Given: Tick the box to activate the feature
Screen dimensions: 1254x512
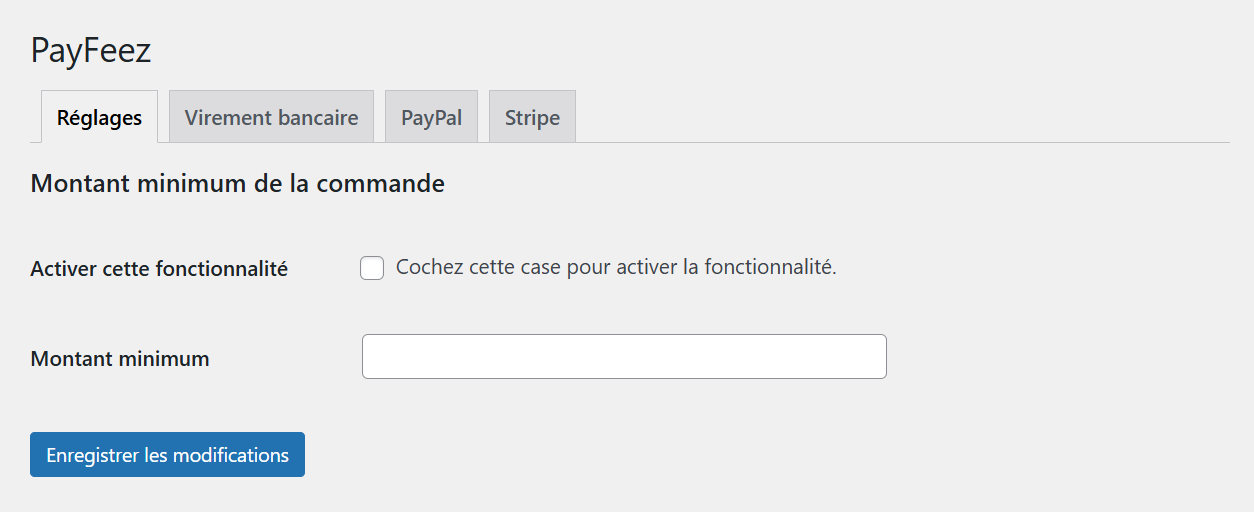Looking at the screenshot, I should click(372, 268).
